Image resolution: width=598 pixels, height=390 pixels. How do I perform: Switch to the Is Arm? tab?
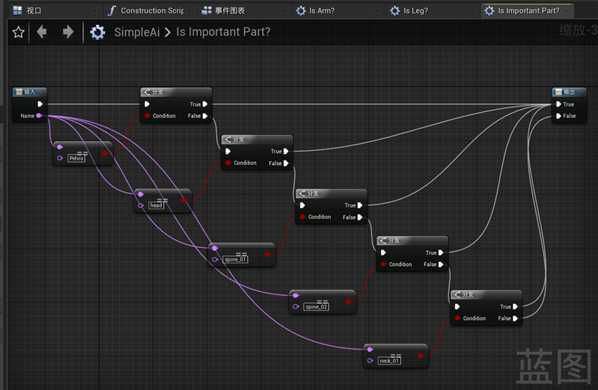click(315, 11)
